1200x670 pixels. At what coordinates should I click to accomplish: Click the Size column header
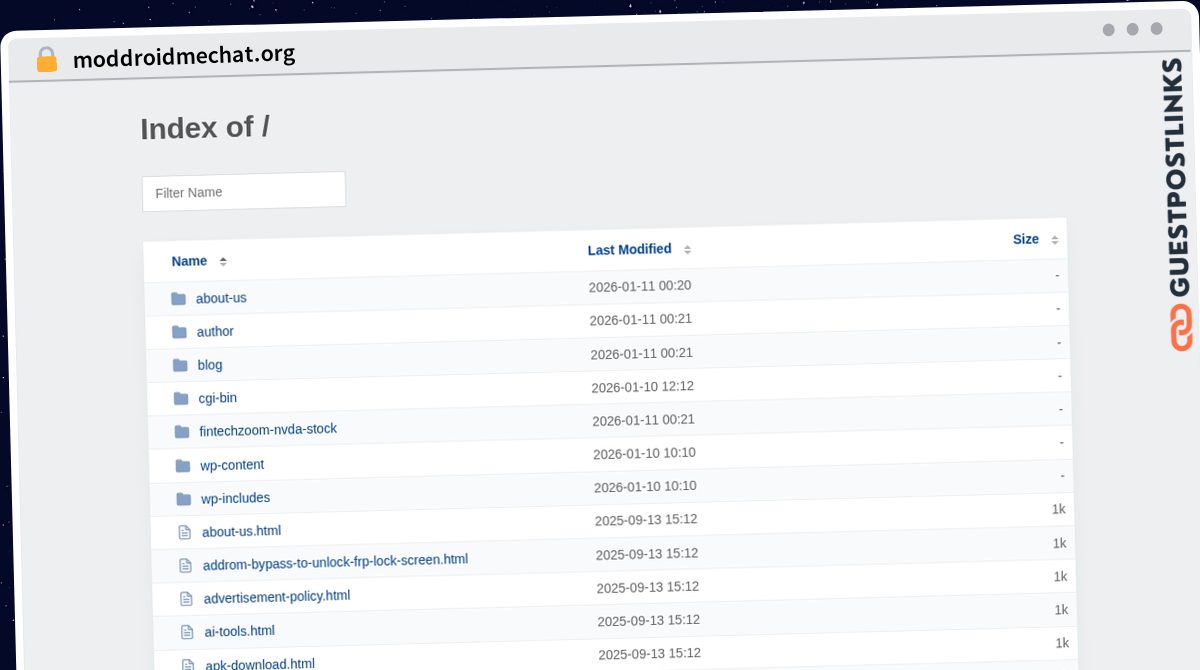pos(1025,239)
